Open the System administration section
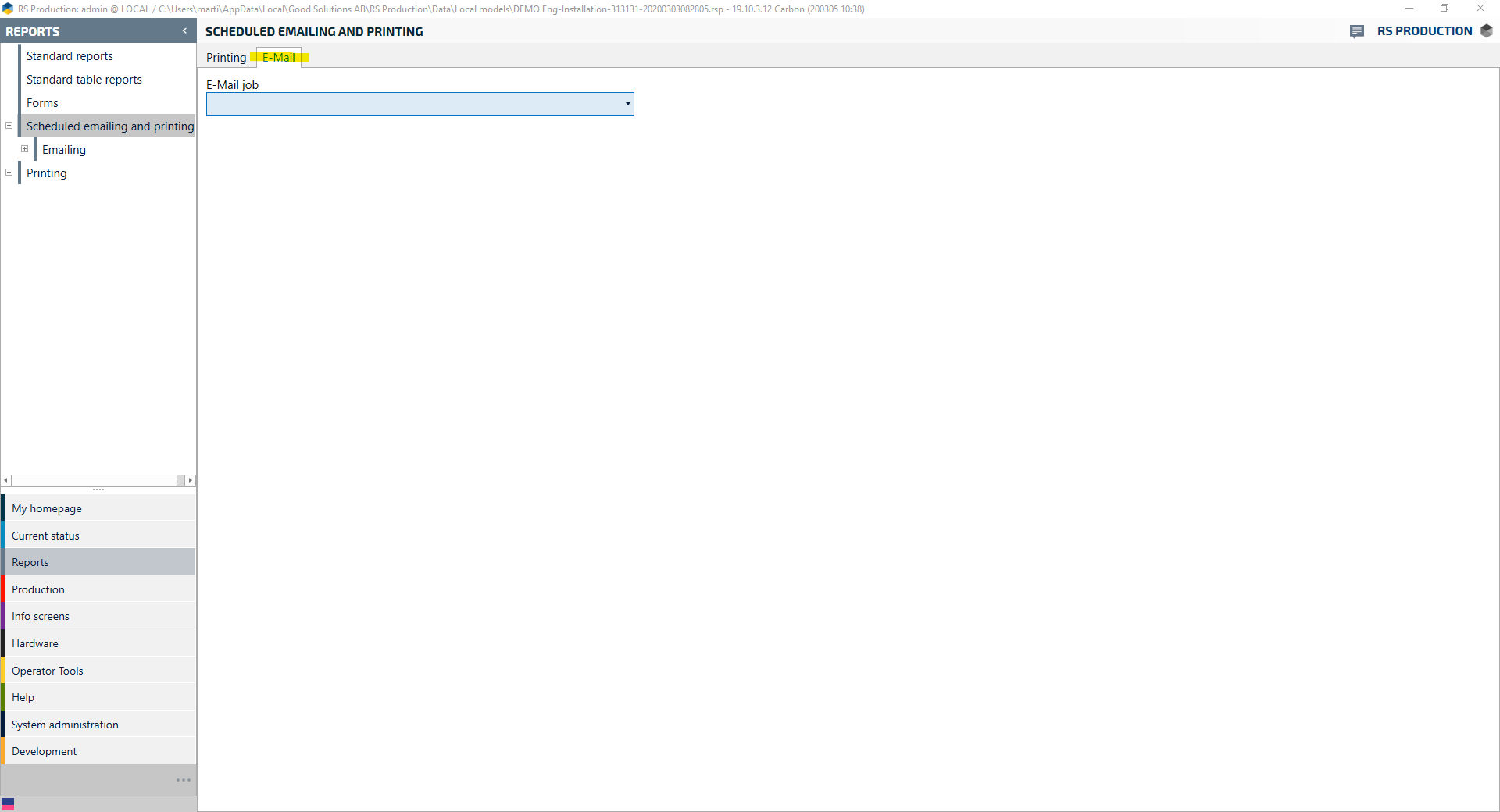This screenshot has width=1500, height=812. point(65,725)
